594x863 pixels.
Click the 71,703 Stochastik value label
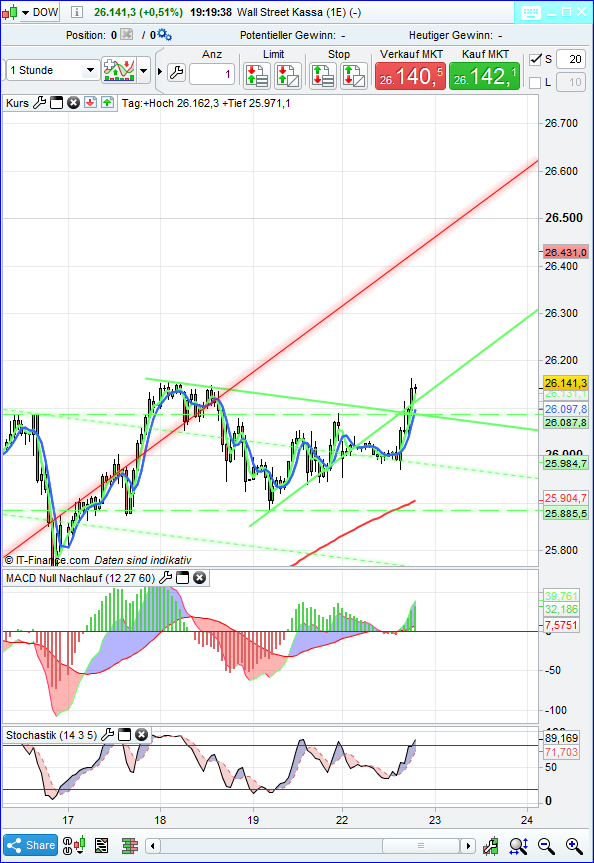pos(561,752)
